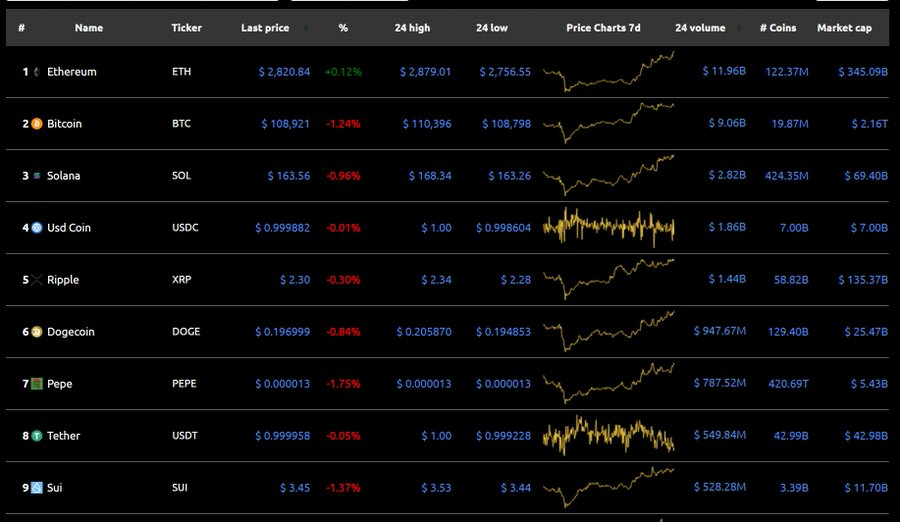Open the Dogecoin name link
This screenshot has width=900, height=522.
point(71,332)
